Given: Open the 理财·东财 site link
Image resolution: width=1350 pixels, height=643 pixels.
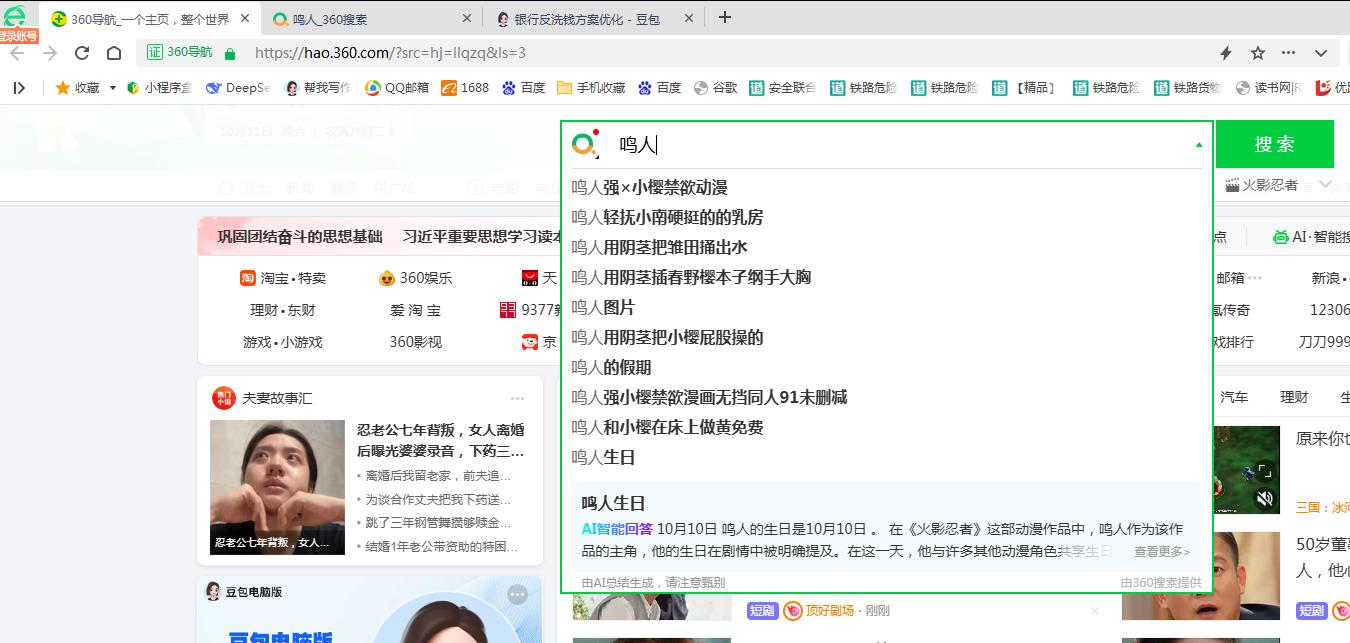Looking at the screenshot, I should (x=283, y=310).
